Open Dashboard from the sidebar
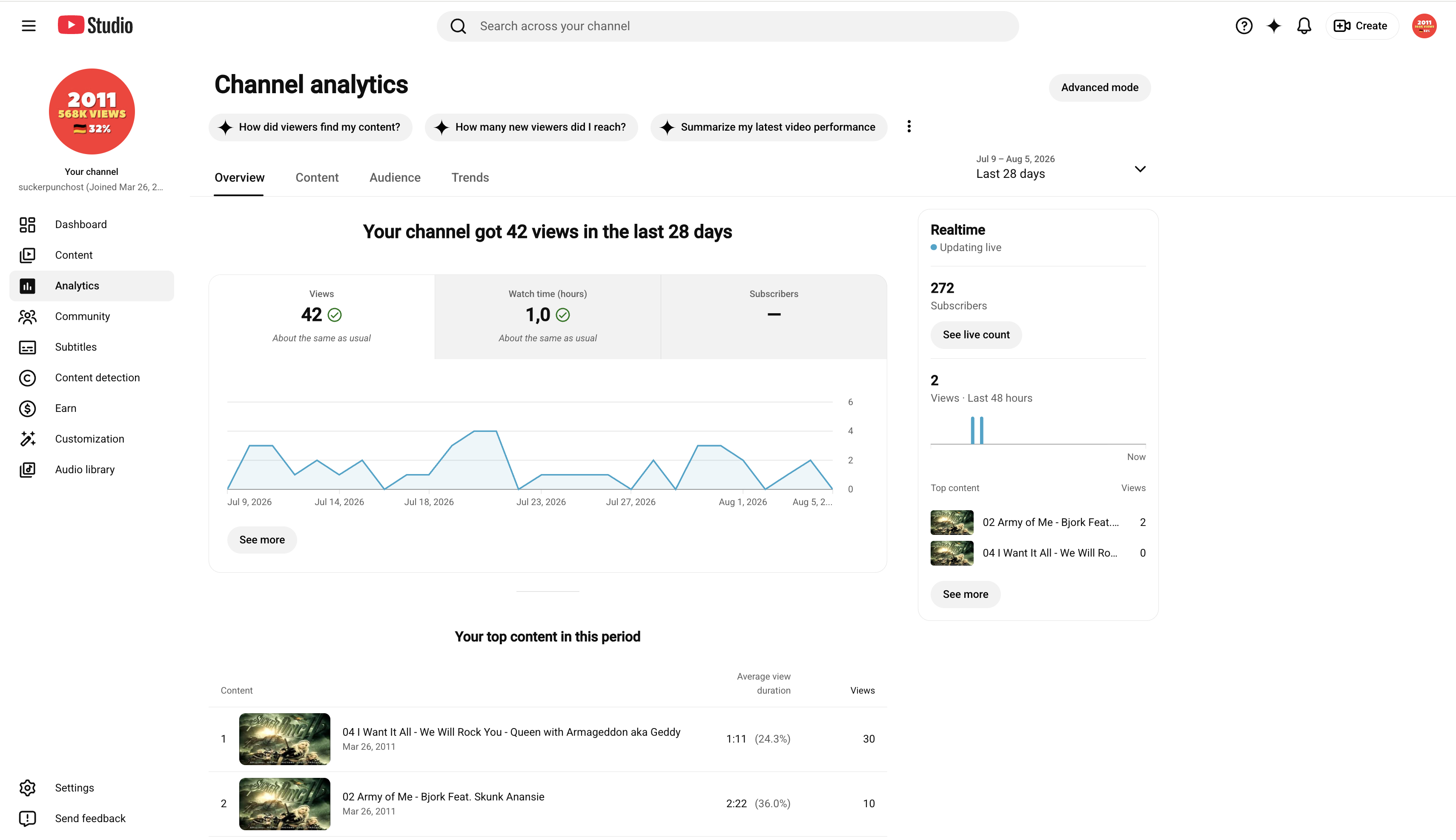 (x=92, y=224)
